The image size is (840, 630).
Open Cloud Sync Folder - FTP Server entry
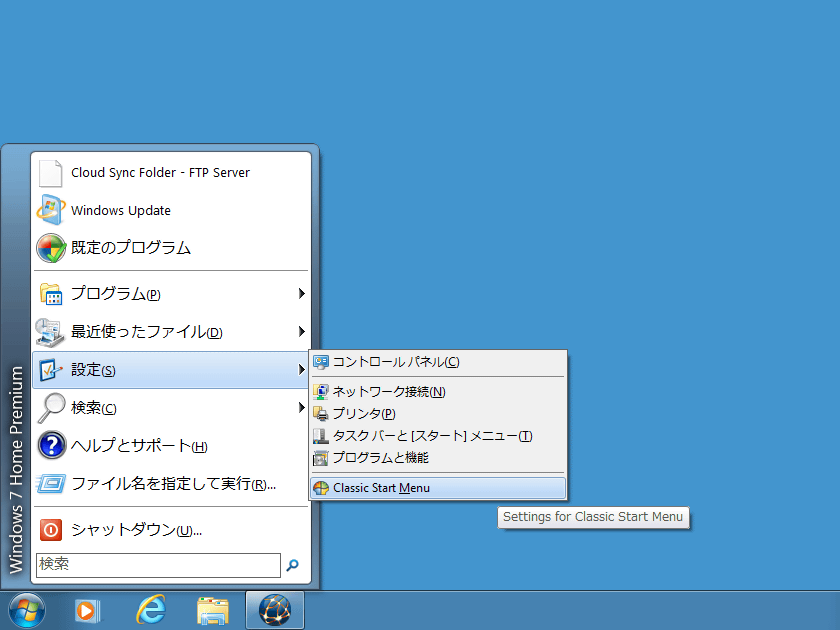[171, 172]
